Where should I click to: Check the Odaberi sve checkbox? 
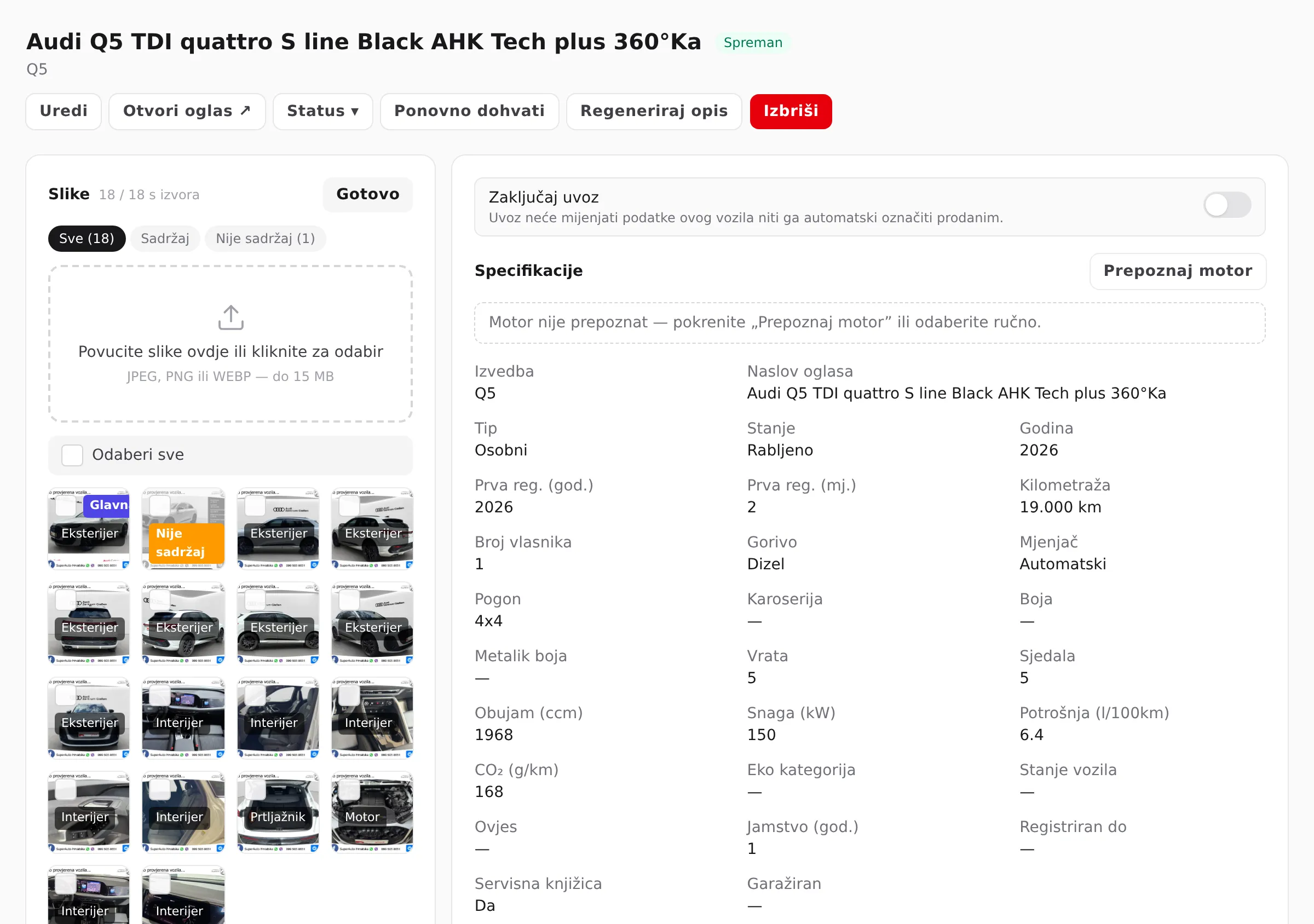[72, 455]
